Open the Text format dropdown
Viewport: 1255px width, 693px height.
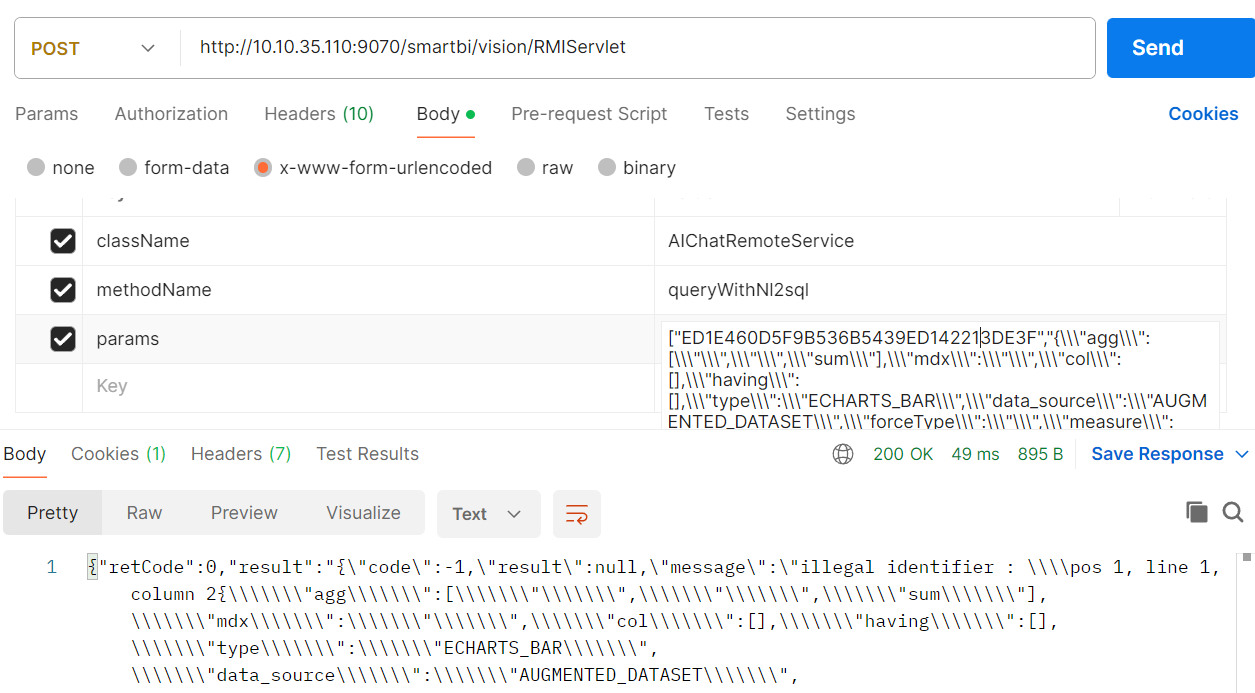point(488,514)
